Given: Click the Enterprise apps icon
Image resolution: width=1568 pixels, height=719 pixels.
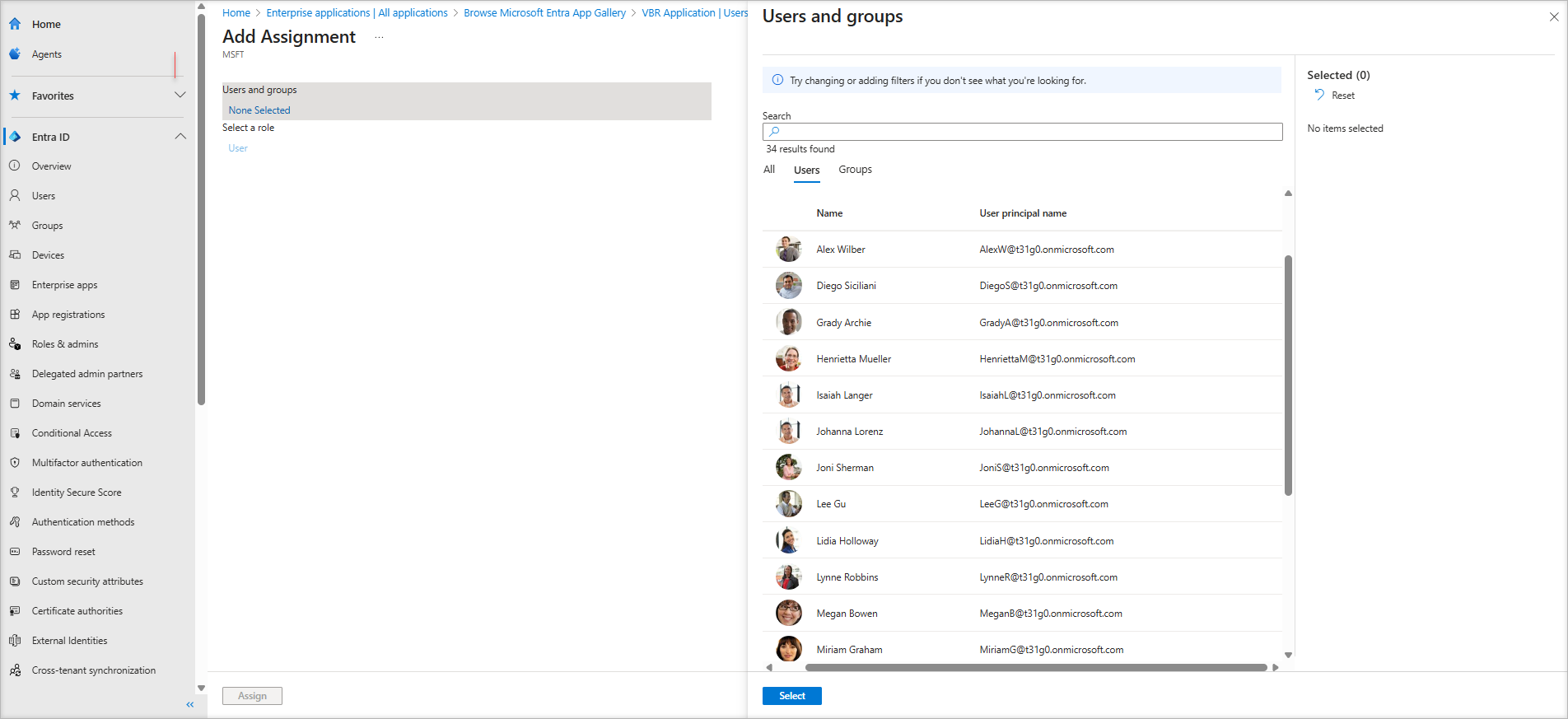Looking at the screenshot, I should 15,285.
